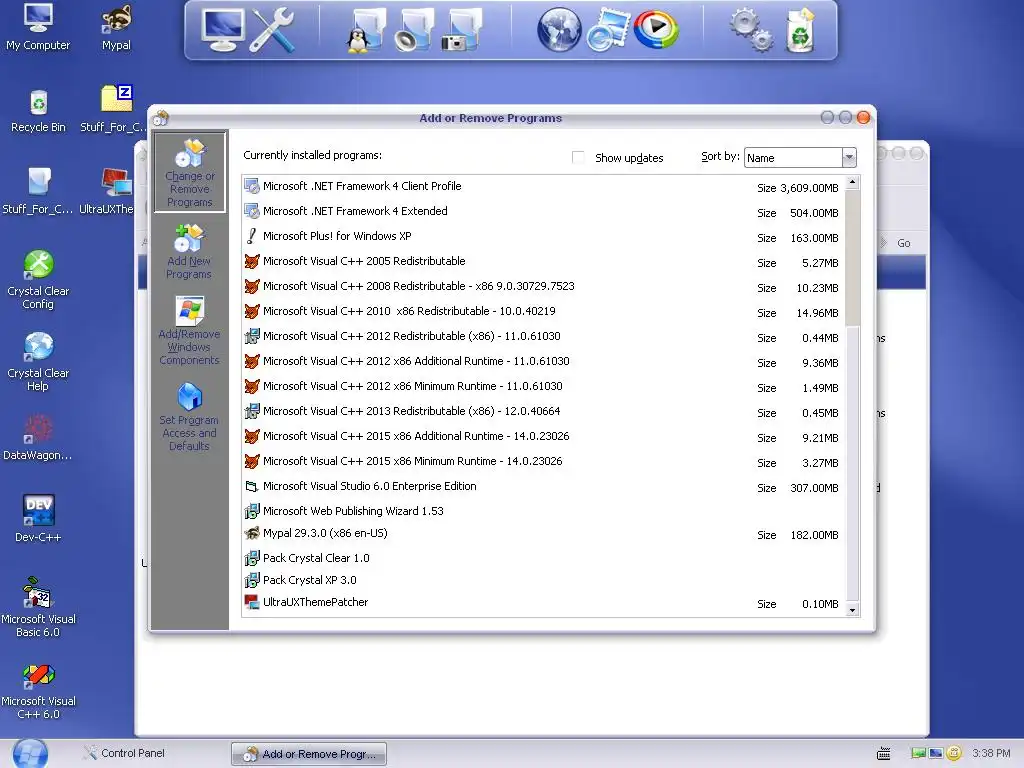Open Crystal Clear Help shortcut
Screen dimensions: 1024x768
click(x=38, y=361)
